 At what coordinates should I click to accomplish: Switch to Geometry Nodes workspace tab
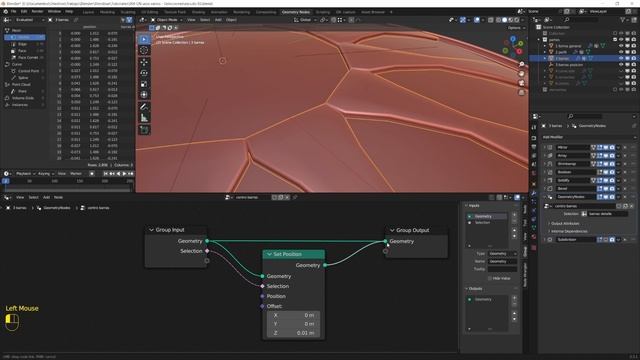[296, 12]
